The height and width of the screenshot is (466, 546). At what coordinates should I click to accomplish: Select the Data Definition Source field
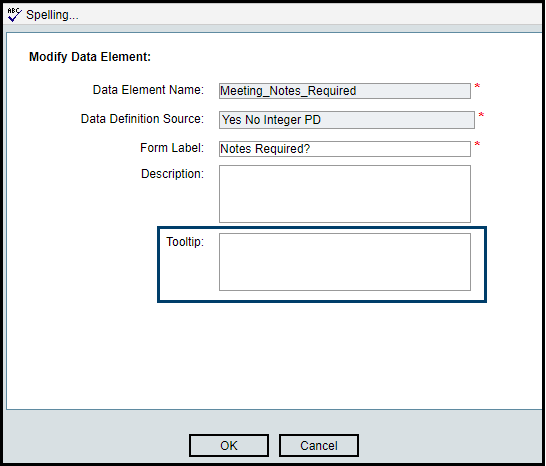(347, 120)
